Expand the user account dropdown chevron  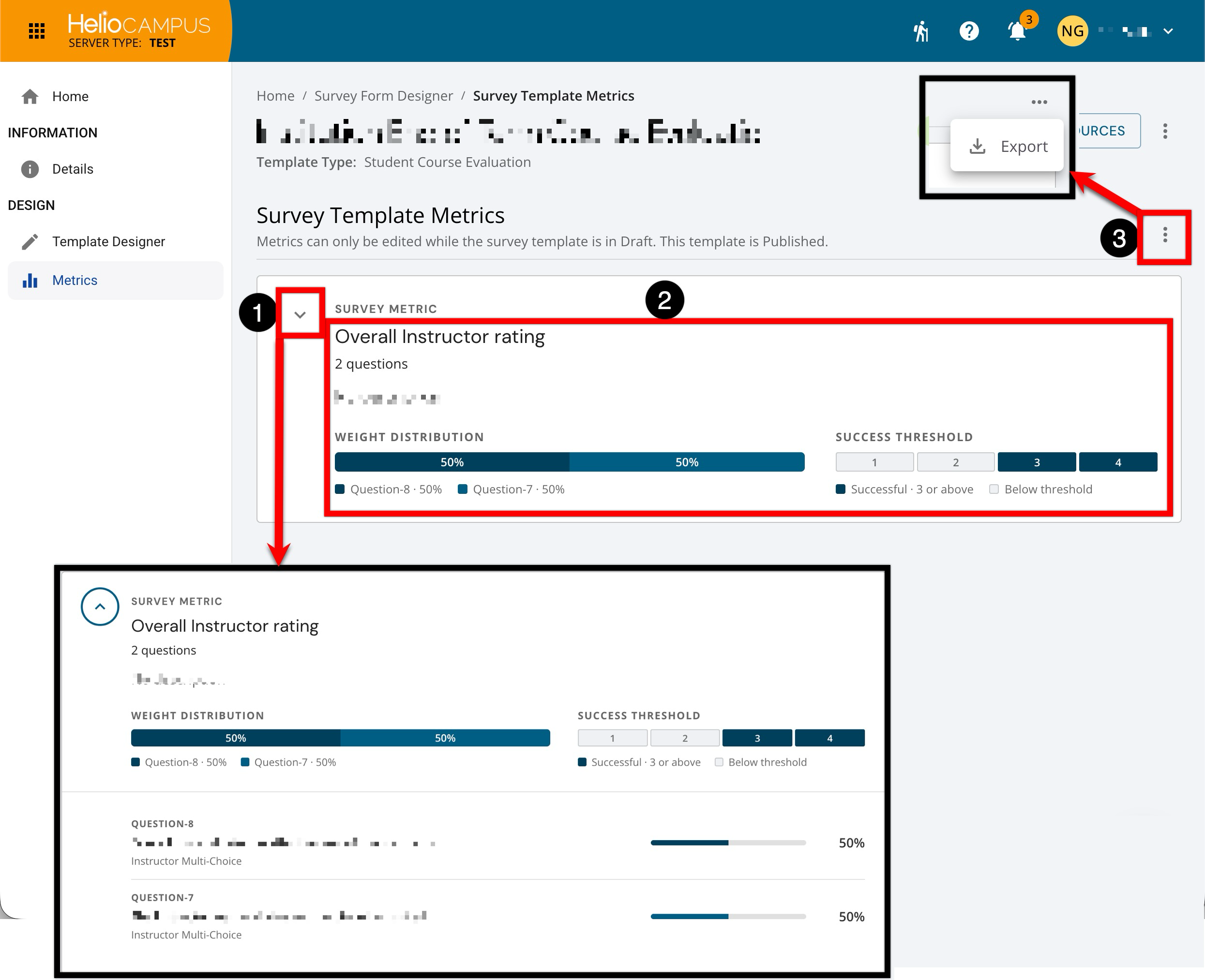(x=1168, y=31)
